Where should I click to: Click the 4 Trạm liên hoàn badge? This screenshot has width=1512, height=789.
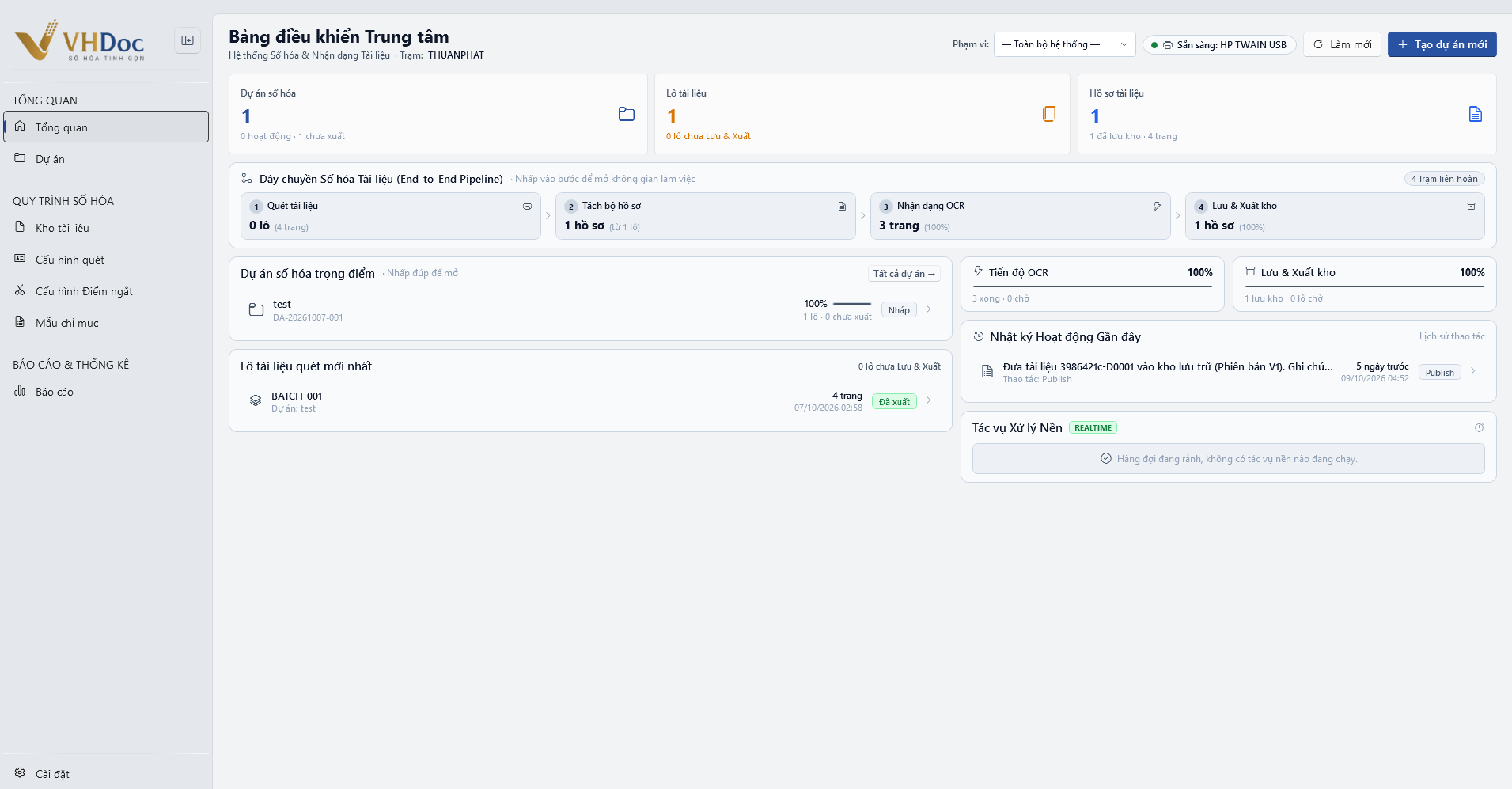coord(1444,179)
